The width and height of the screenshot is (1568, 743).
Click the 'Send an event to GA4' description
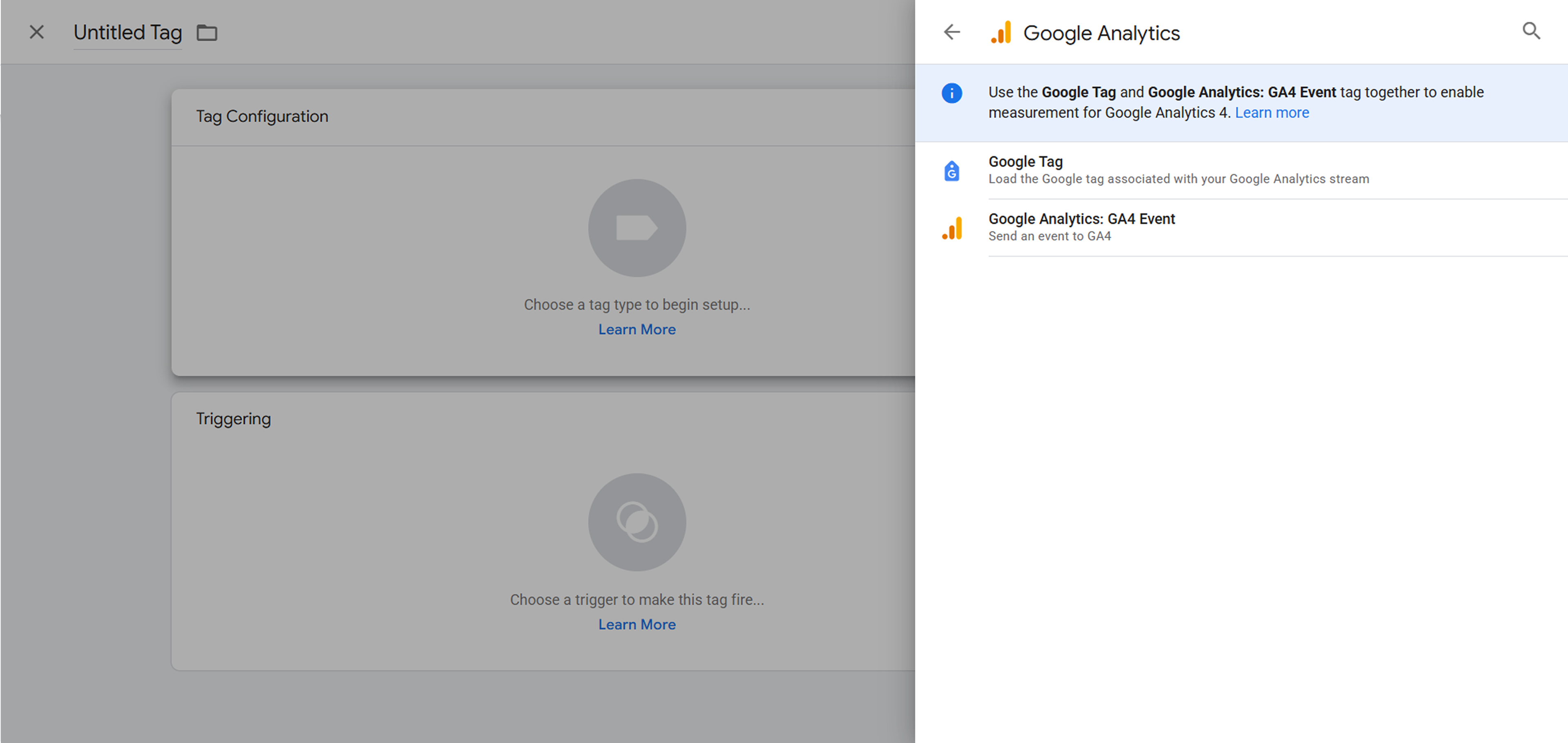click(1050, 236)
